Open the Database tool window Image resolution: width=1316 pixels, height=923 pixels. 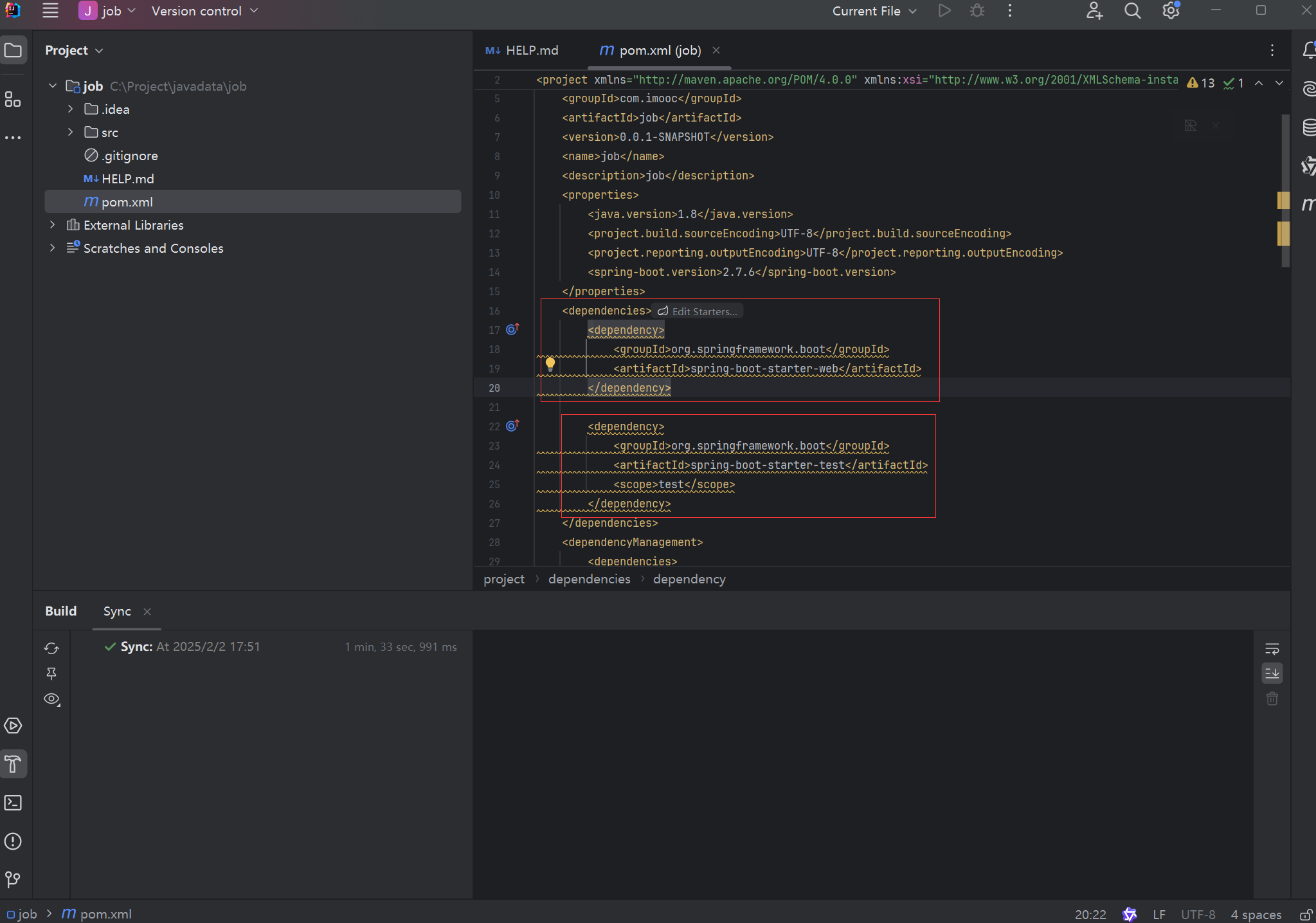(x=1308, y=127)
